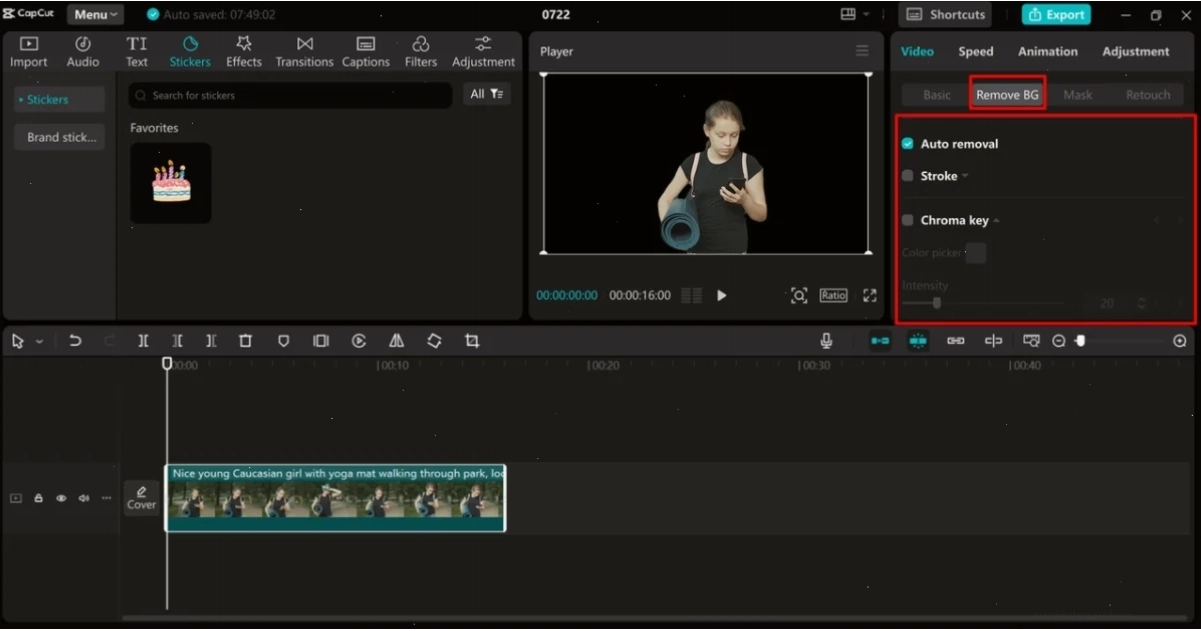Click the Marker shield icon
Image resolution: width=1201 pixels, height=631 pixels.
tap(283, 341)
